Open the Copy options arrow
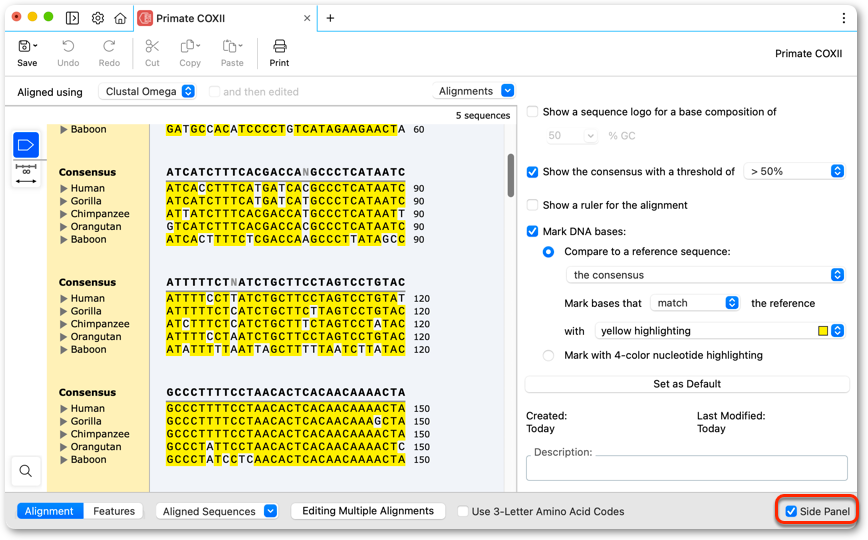The width and height of the screenshot is (868, 540). 198,45
